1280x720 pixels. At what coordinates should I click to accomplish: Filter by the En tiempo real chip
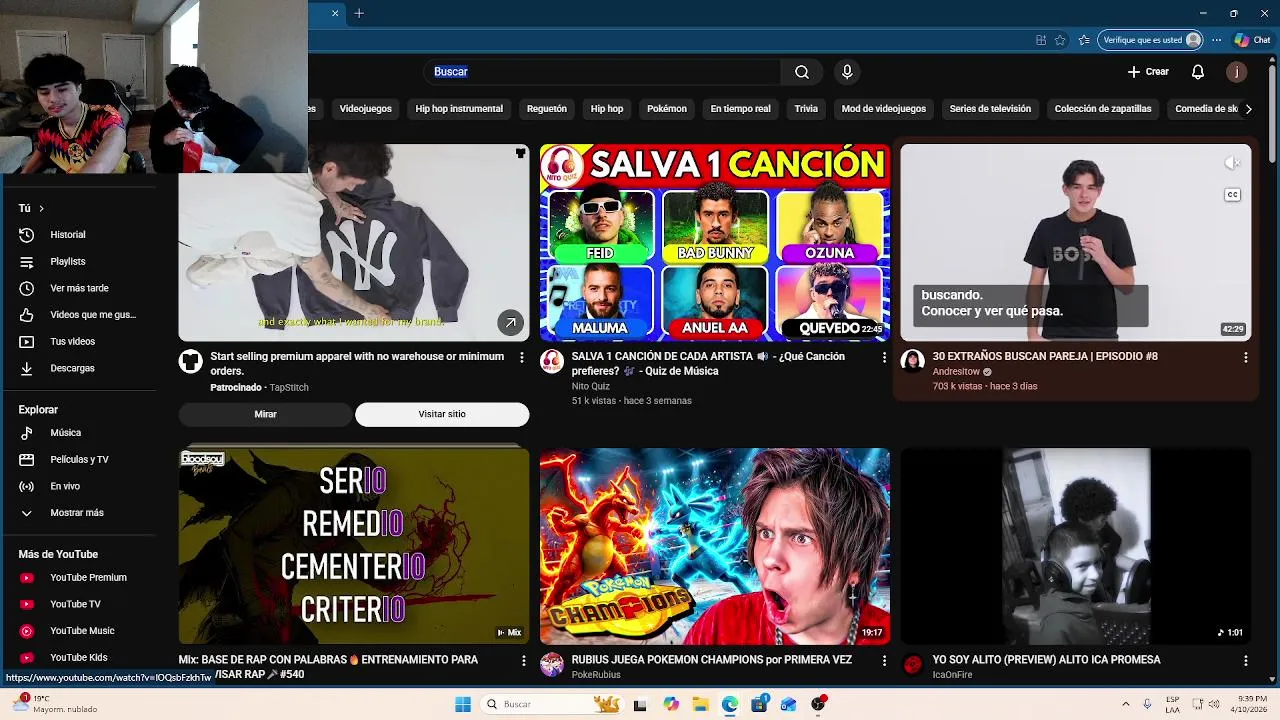(740, 109)
